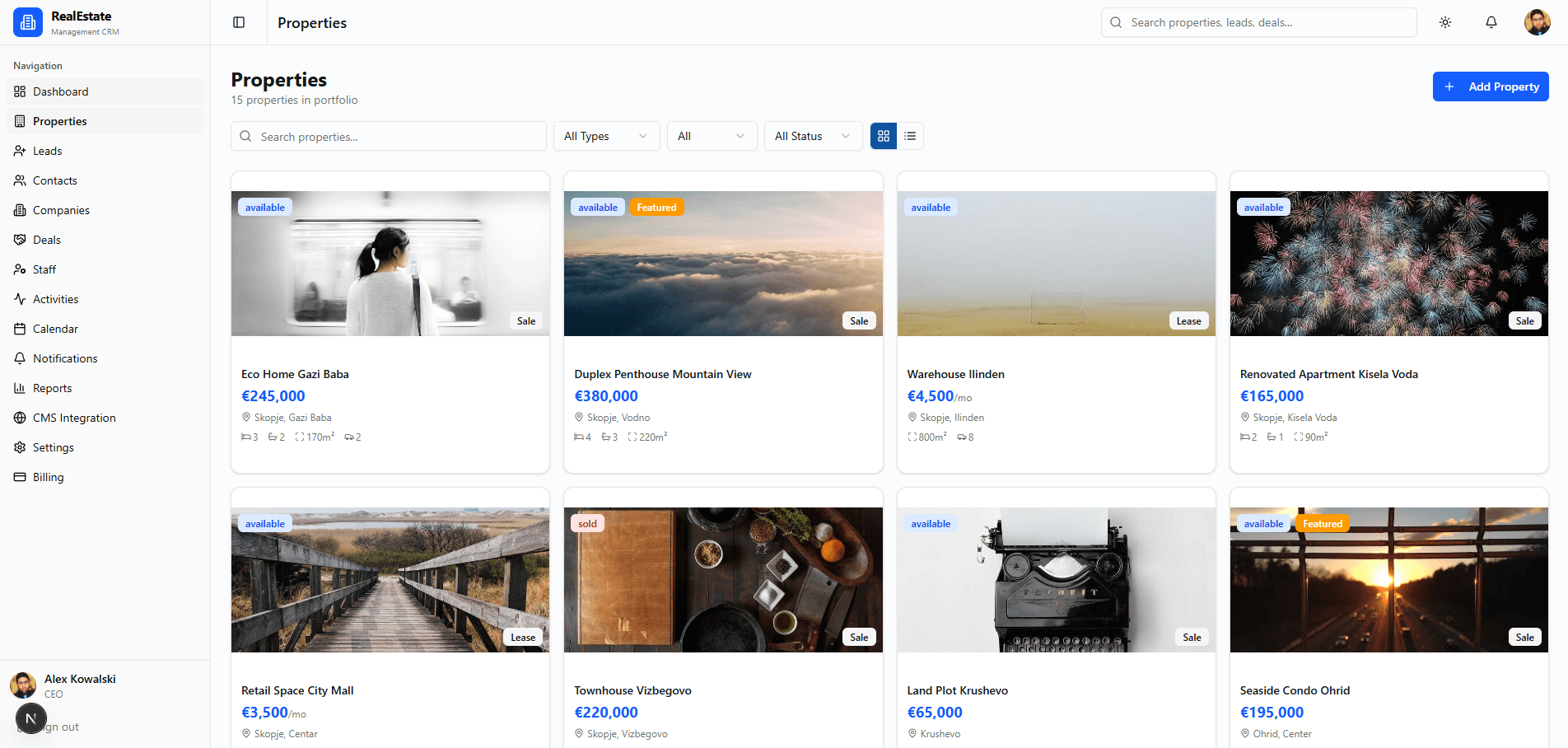1568x748 pixels.
Task: Open Retail Space City Mall image
Action: pyautogui.click(x=390, y=580)
